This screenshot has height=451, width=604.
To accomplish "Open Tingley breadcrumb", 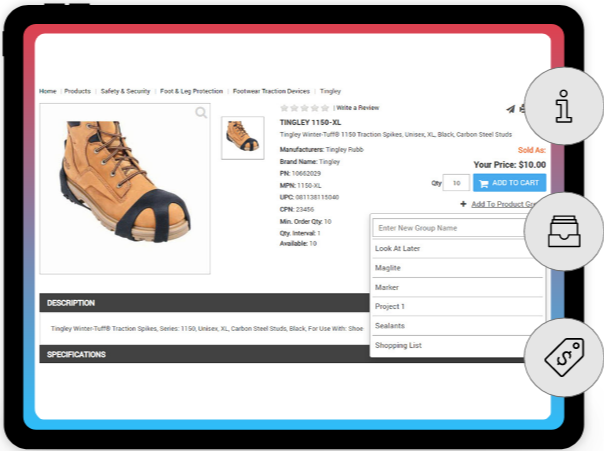I will click(330, 91).
